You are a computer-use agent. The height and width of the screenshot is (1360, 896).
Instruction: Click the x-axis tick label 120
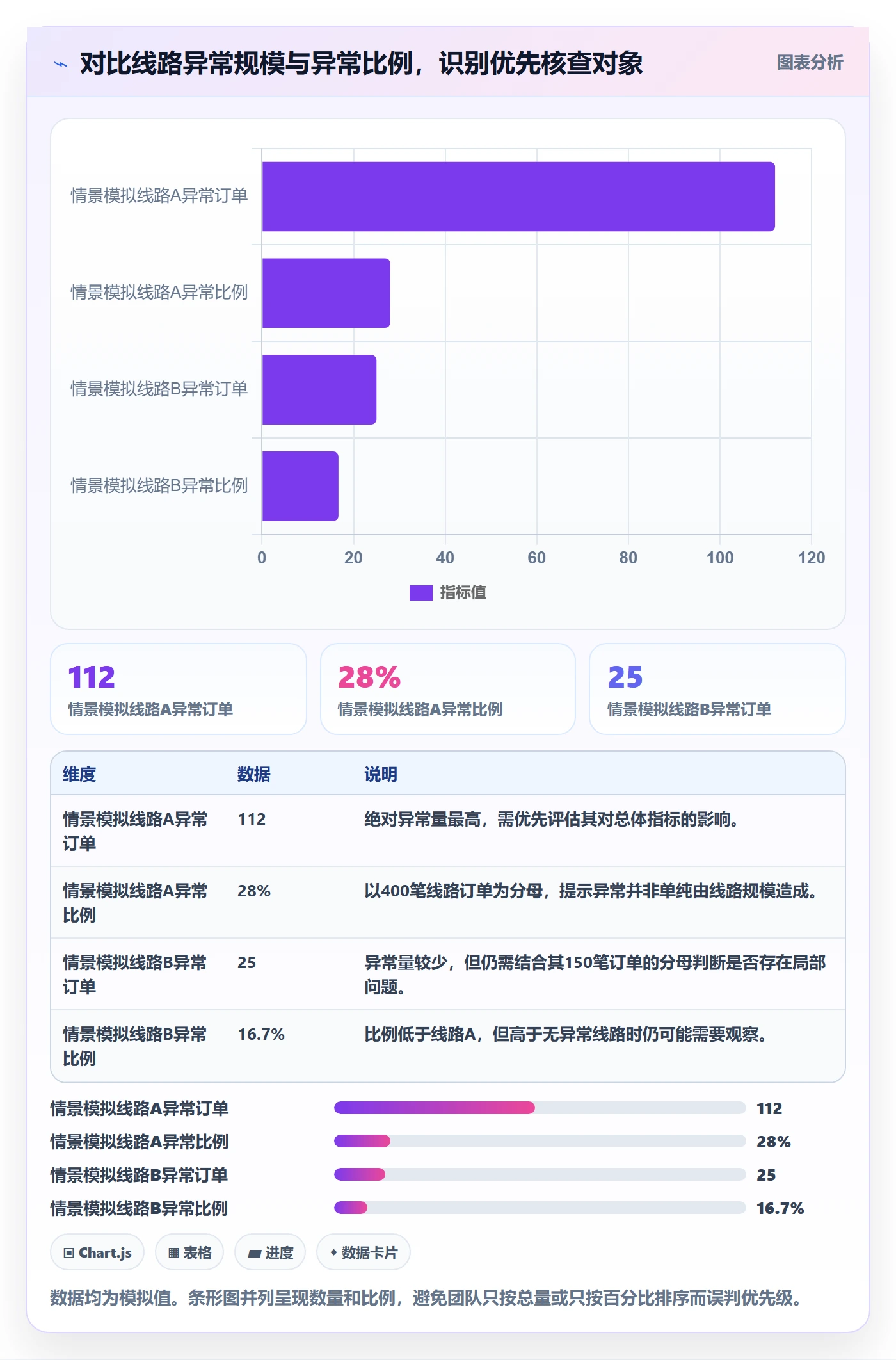point(811,558)
